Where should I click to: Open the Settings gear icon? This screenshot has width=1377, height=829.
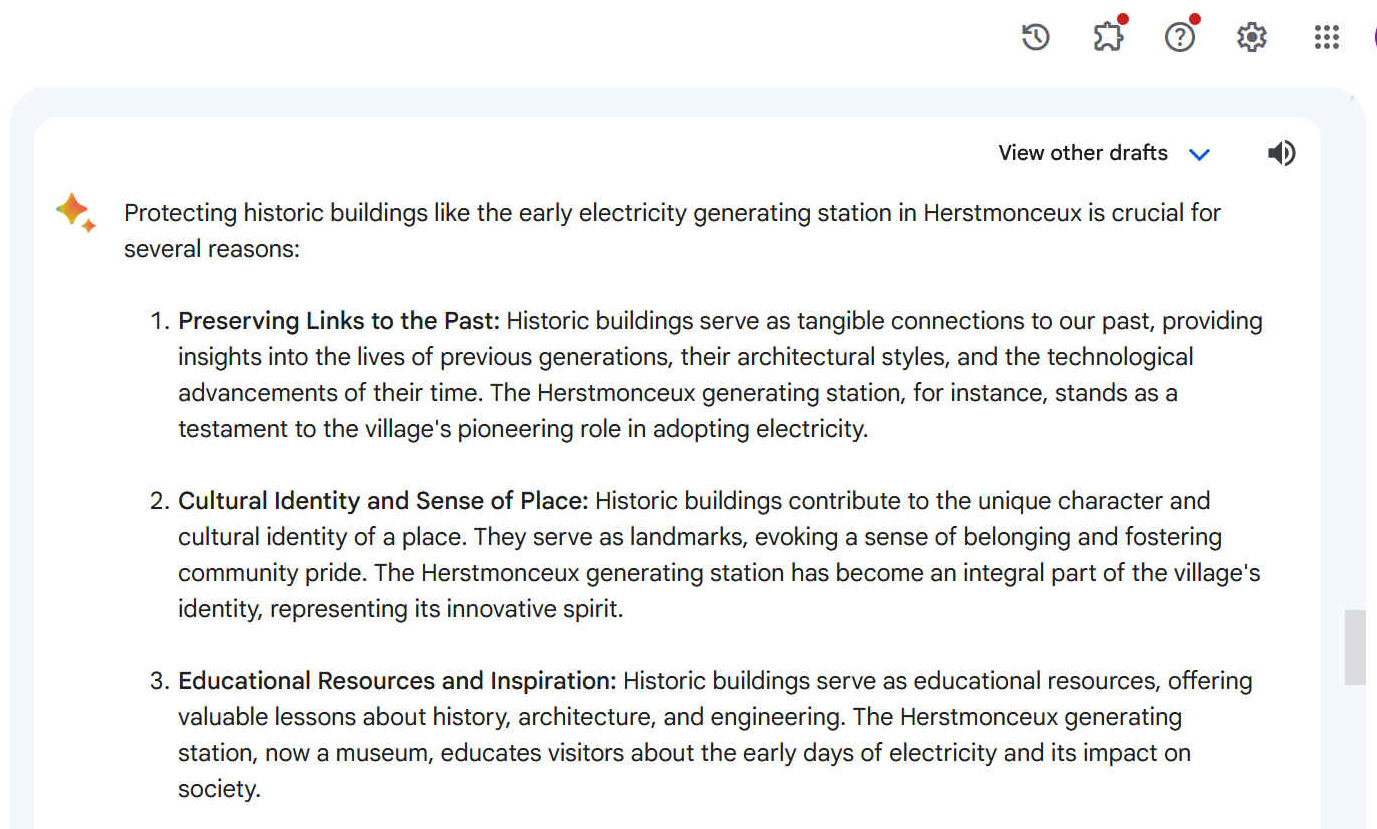(1251, 37)
